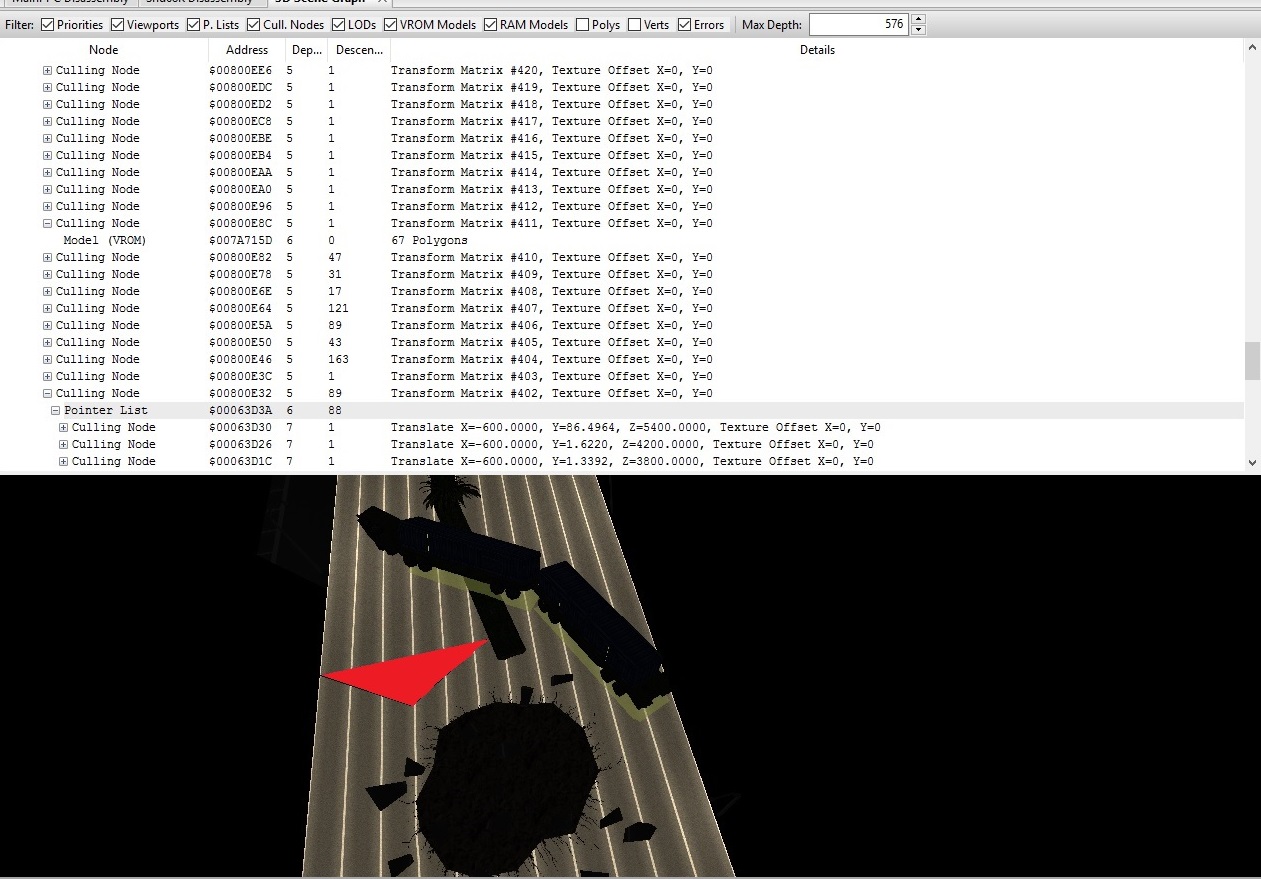
Task: Expand Culling Node at $00800EB4
Action: click(x=47, y=156)
